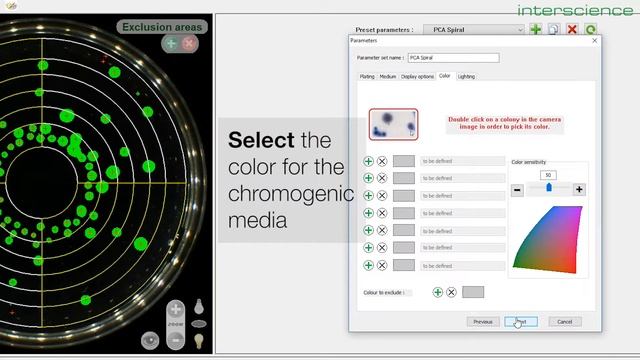The image size is (640, 360).
Task: Click third row 'to be defined' field
Action: 462,196
